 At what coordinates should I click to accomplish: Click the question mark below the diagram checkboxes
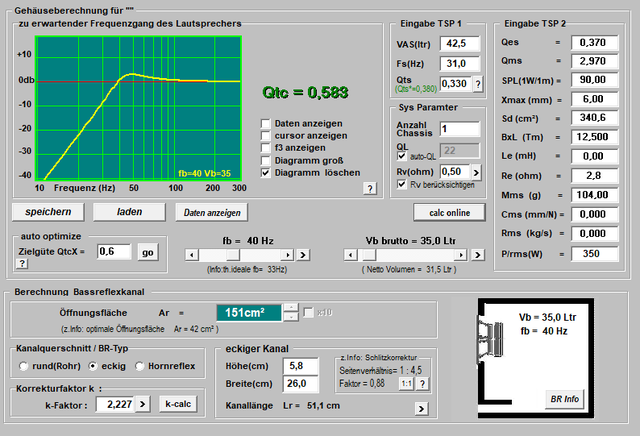tap(369, 187)
